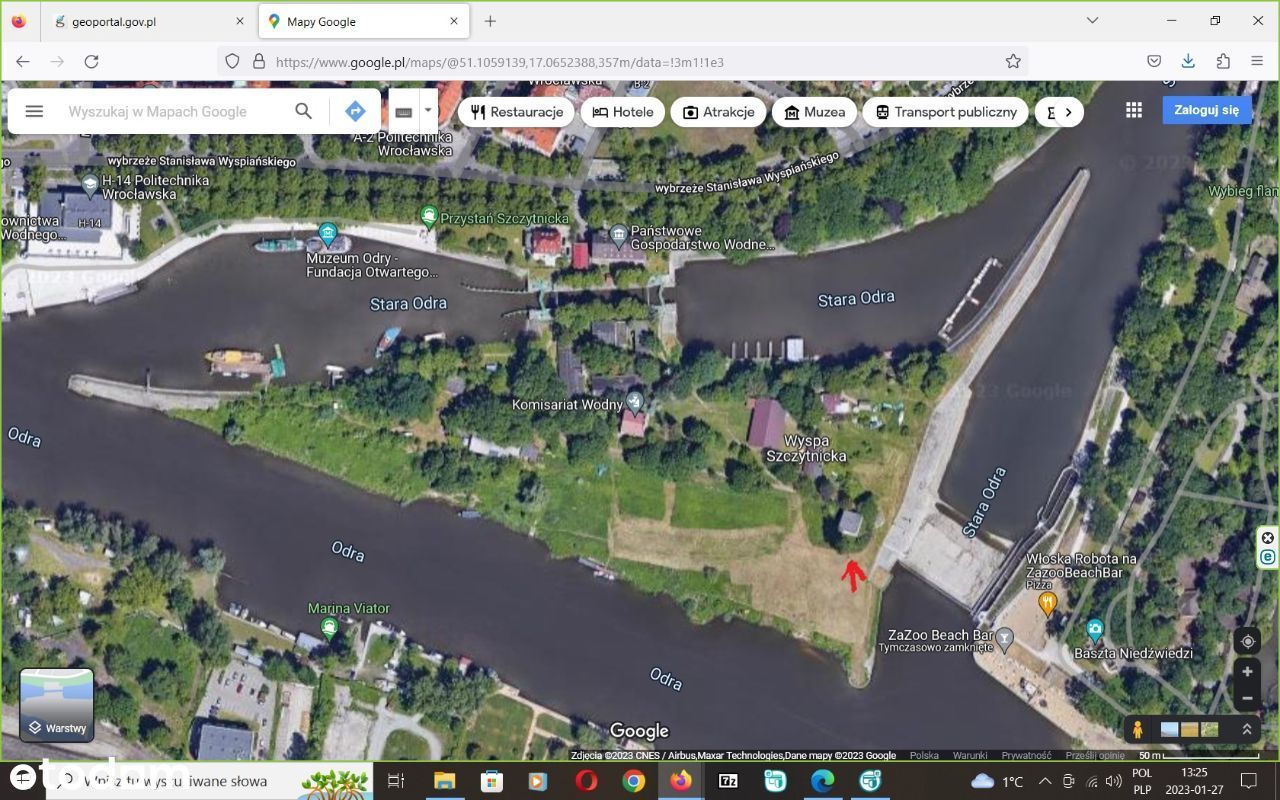The width and height of the screenshot is (1280, 800).
Task: Open the Google Maps hamburger menu
Action: click(x=34, y=111)
